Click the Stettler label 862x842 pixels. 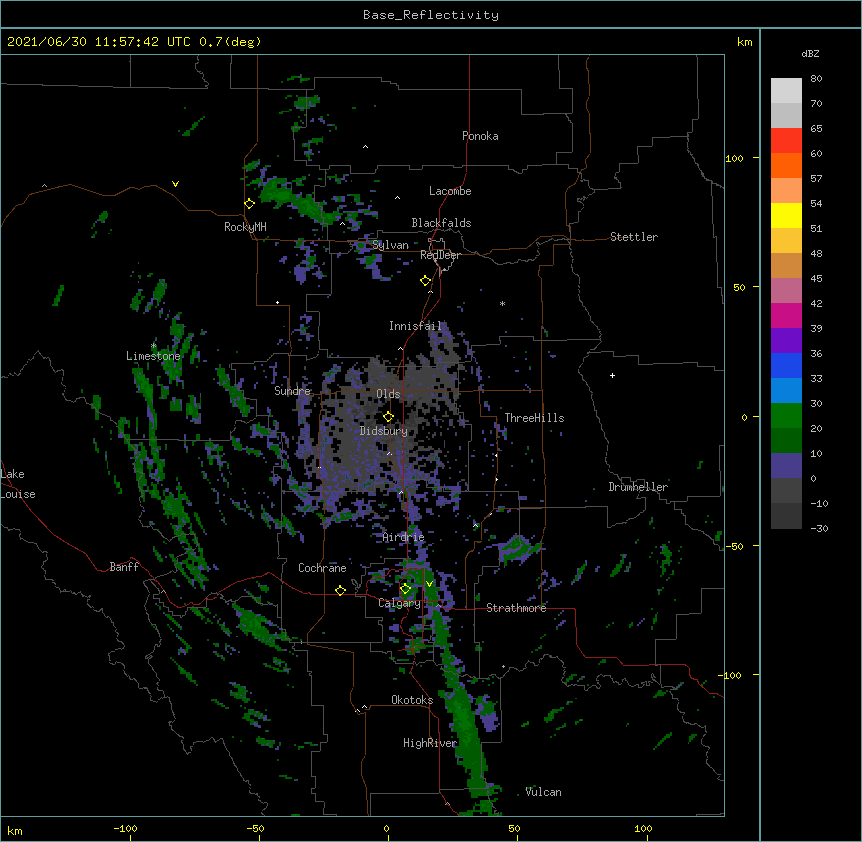(x=634, y=237)
